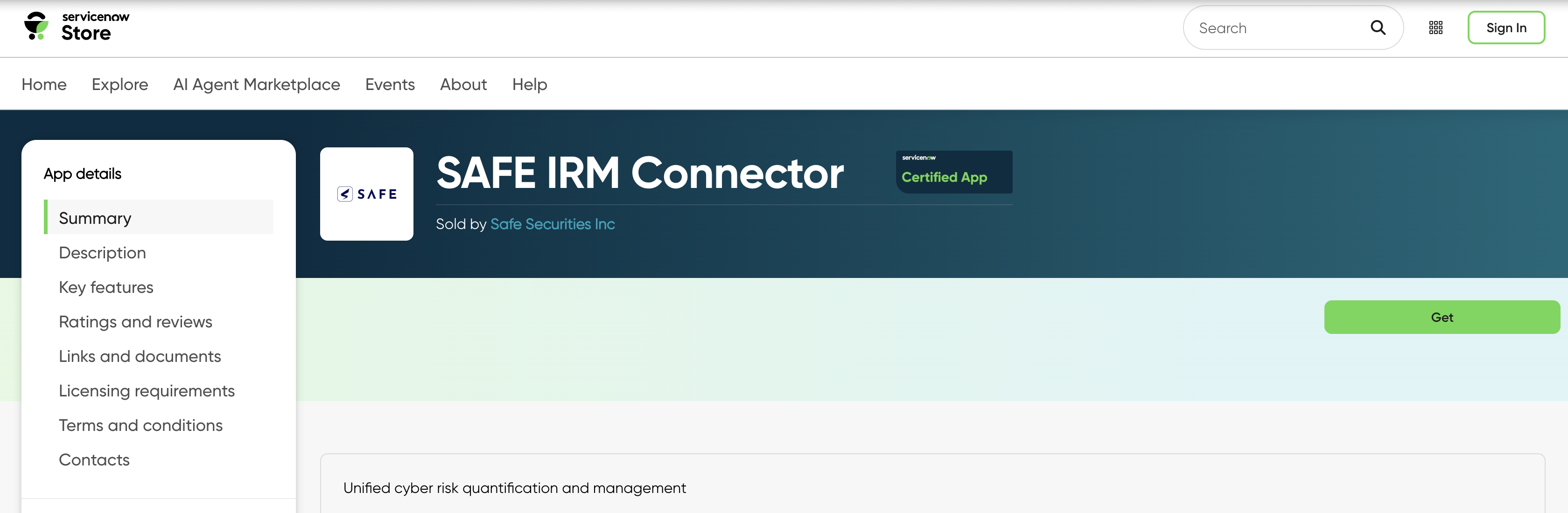Click the Certified App badge
Viewport: 1568px width, 513px height.
(x=954, y=172)
